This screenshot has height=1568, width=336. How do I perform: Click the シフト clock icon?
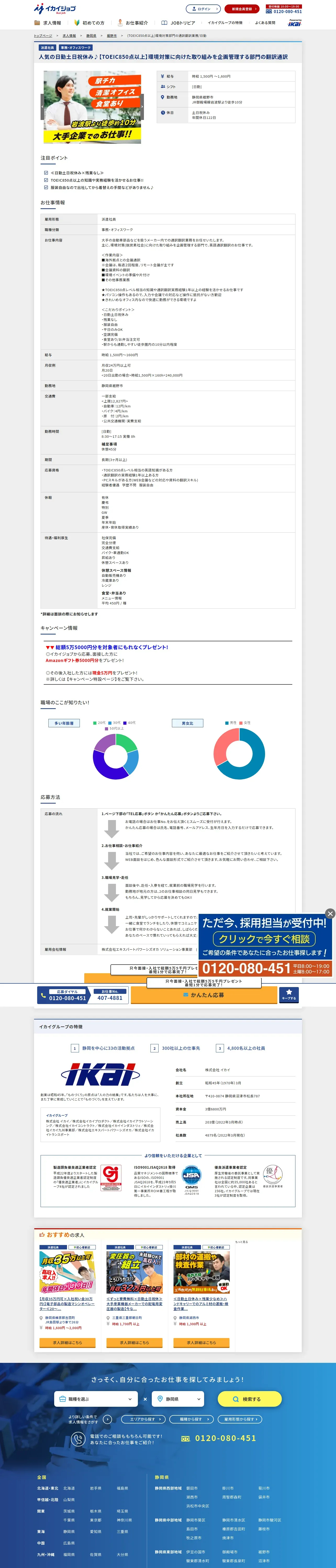162,87
